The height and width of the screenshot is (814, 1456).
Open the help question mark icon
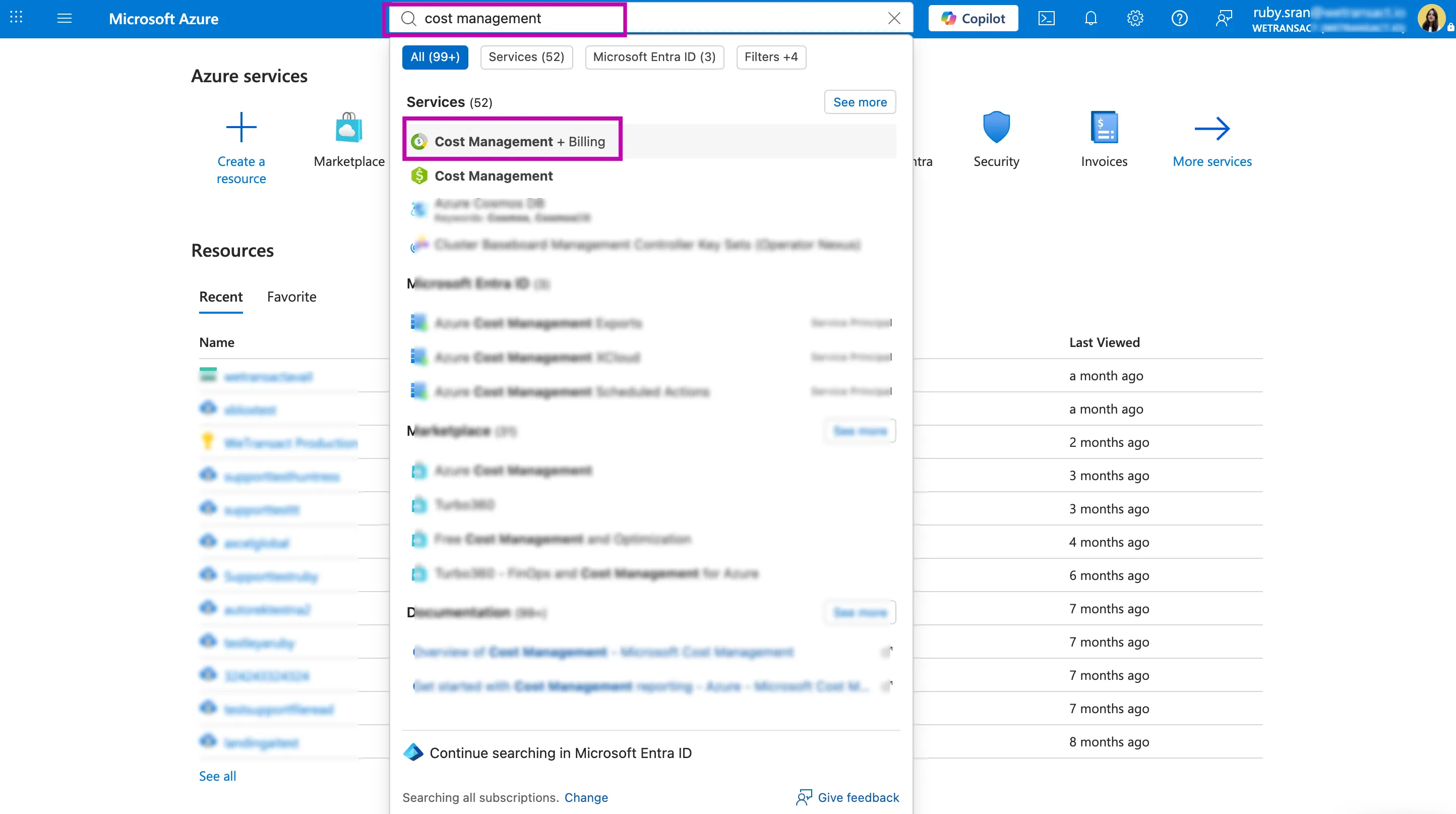click(x=1179, y=18)
